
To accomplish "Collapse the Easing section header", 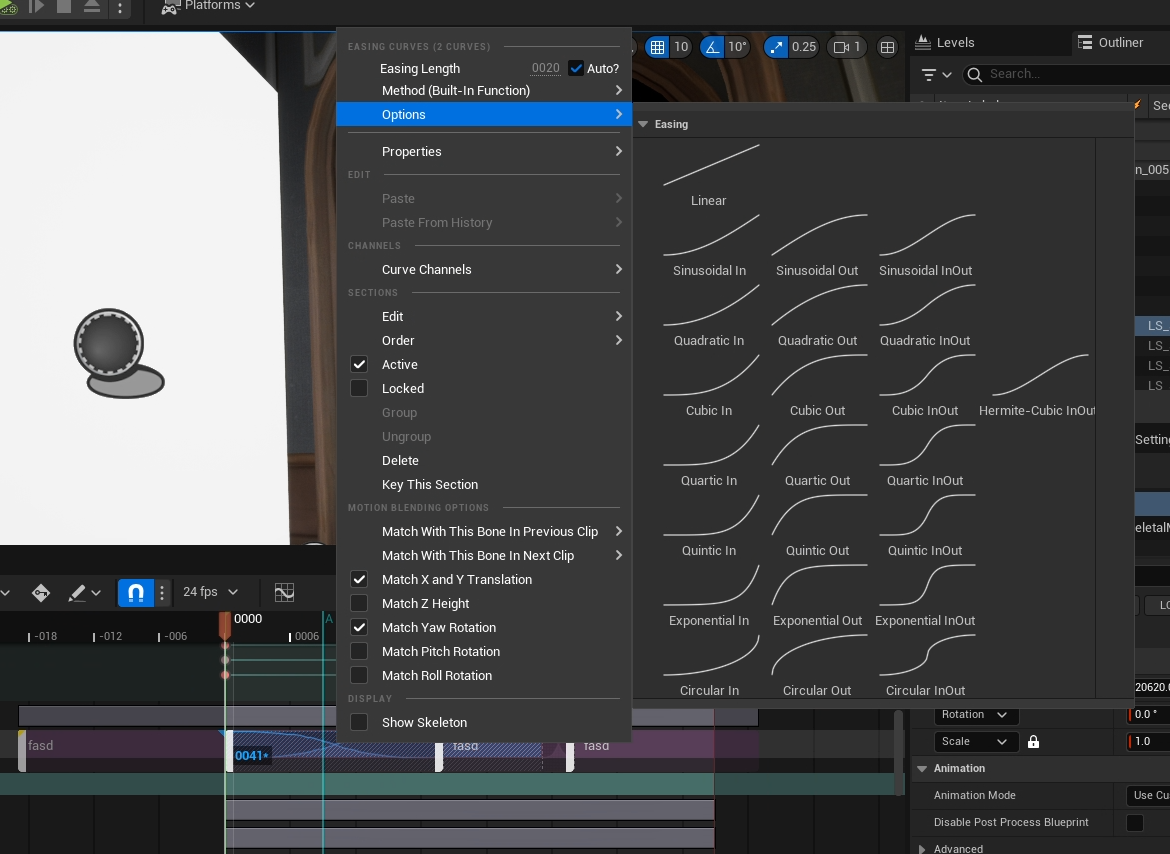I will pos(643,124).
